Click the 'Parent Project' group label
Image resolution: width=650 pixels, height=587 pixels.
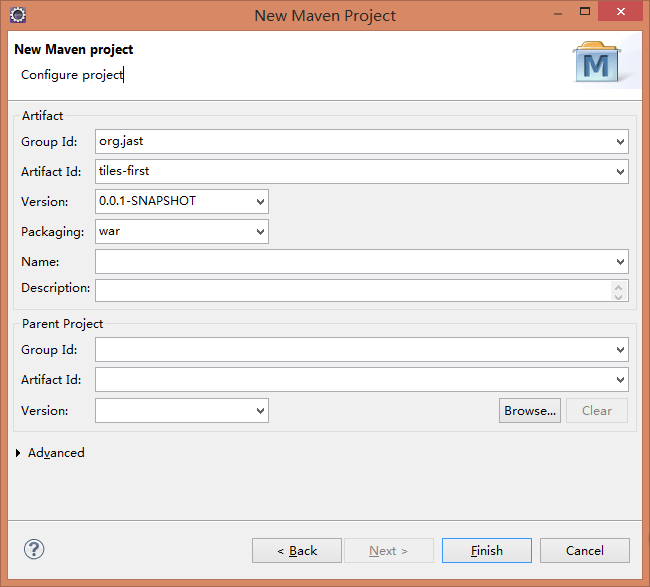[63, 324]
